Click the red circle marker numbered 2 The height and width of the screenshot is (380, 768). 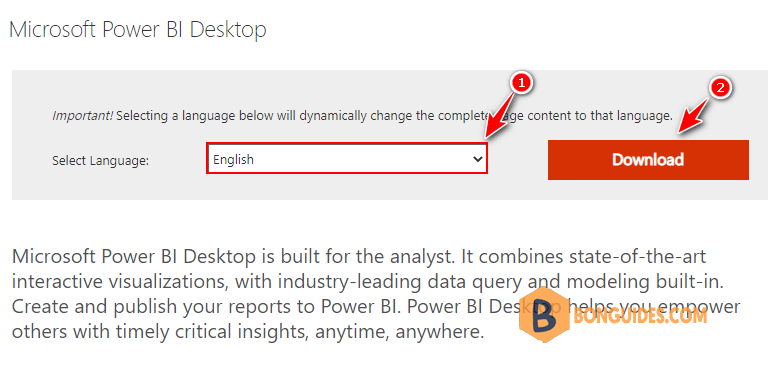[x=720, y=88]
